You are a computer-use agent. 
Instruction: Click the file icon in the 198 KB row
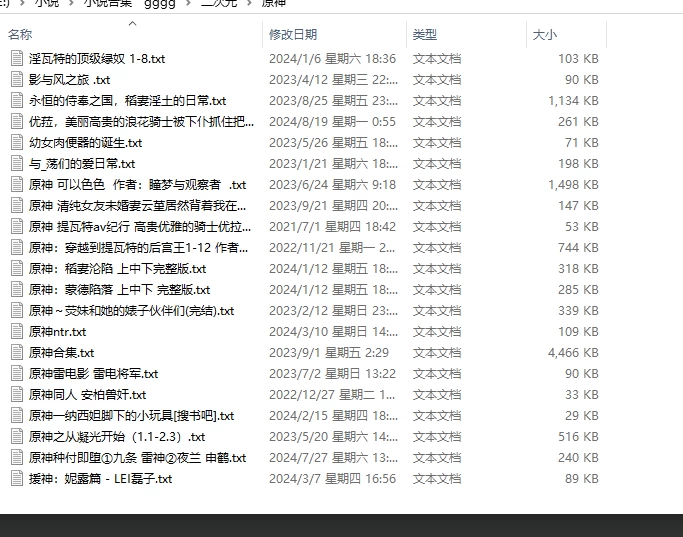(17, 163)
